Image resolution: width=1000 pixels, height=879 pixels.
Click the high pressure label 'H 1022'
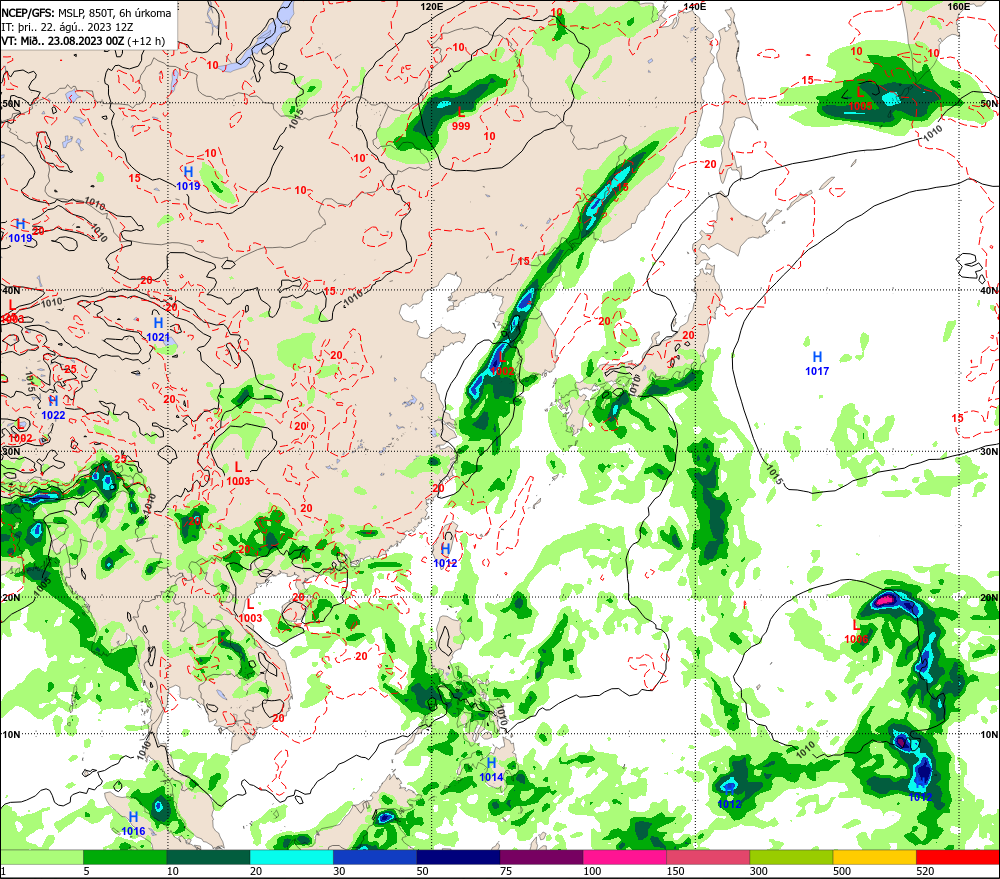[54, 408]
